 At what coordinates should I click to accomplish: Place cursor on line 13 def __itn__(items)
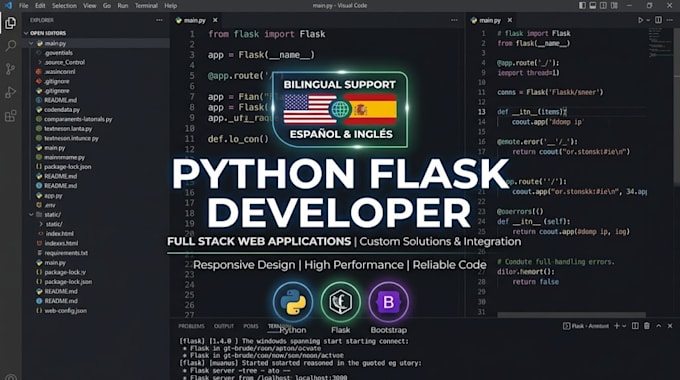point(532,112)
